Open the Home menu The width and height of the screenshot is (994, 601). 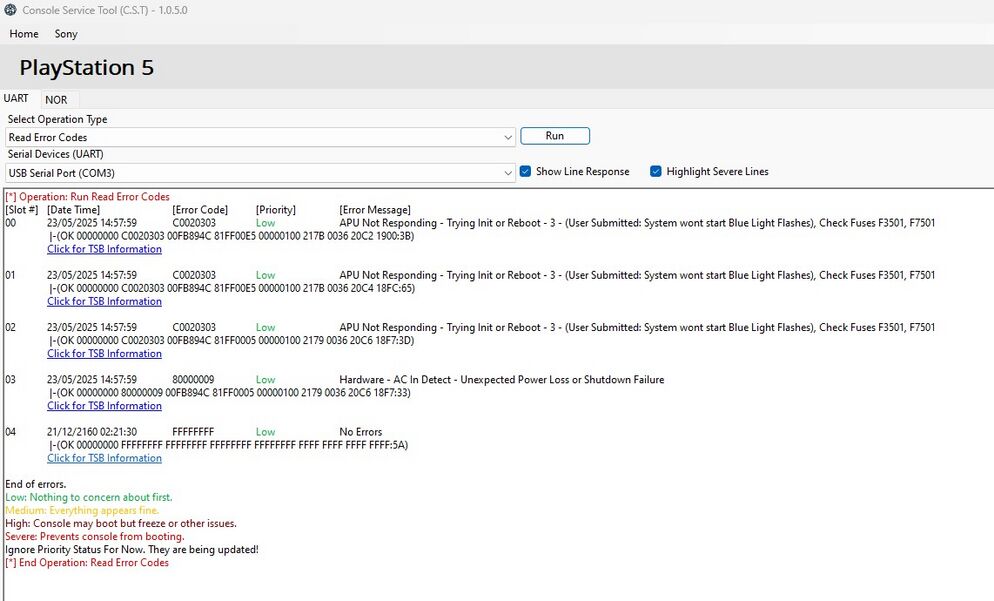(23, 34)
